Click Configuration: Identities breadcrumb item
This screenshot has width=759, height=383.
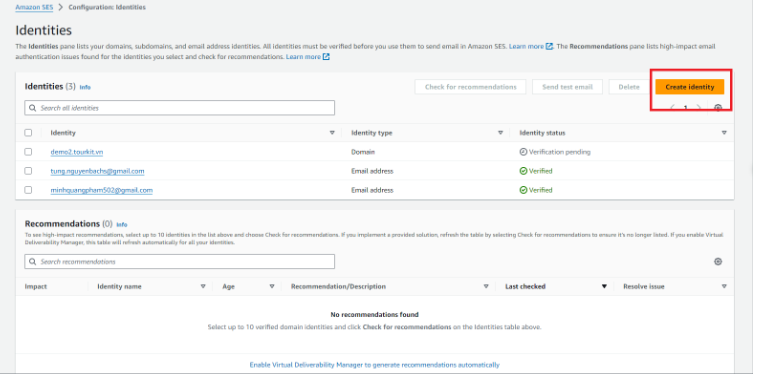click(107, 7)
